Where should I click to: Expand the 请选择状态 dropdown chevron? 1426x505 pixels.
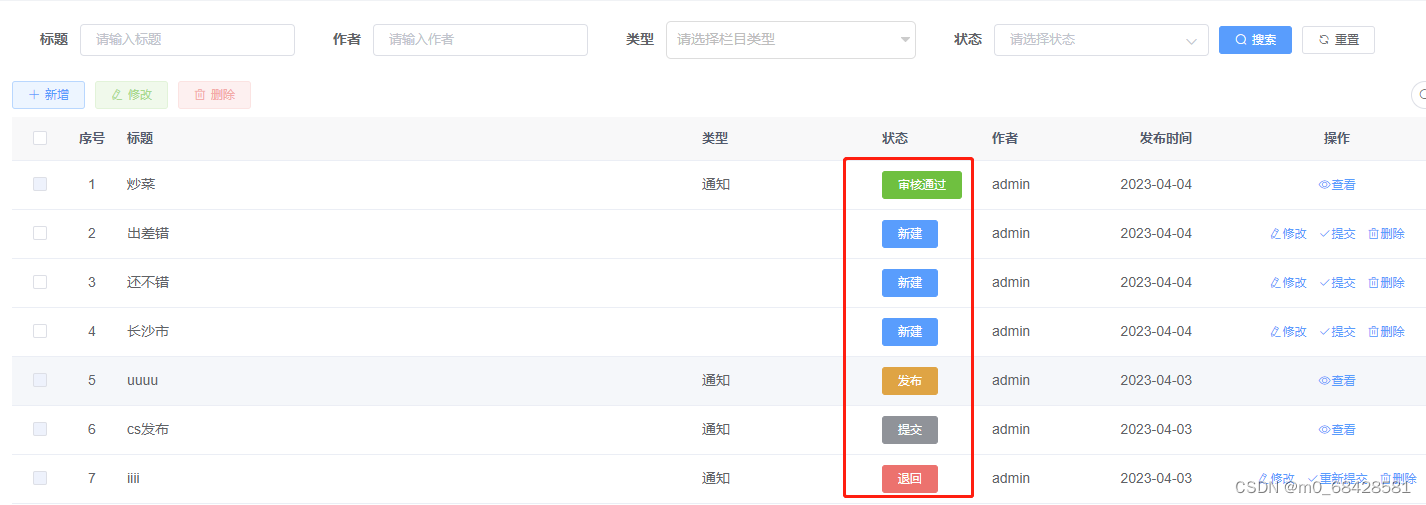point(1191,41)
